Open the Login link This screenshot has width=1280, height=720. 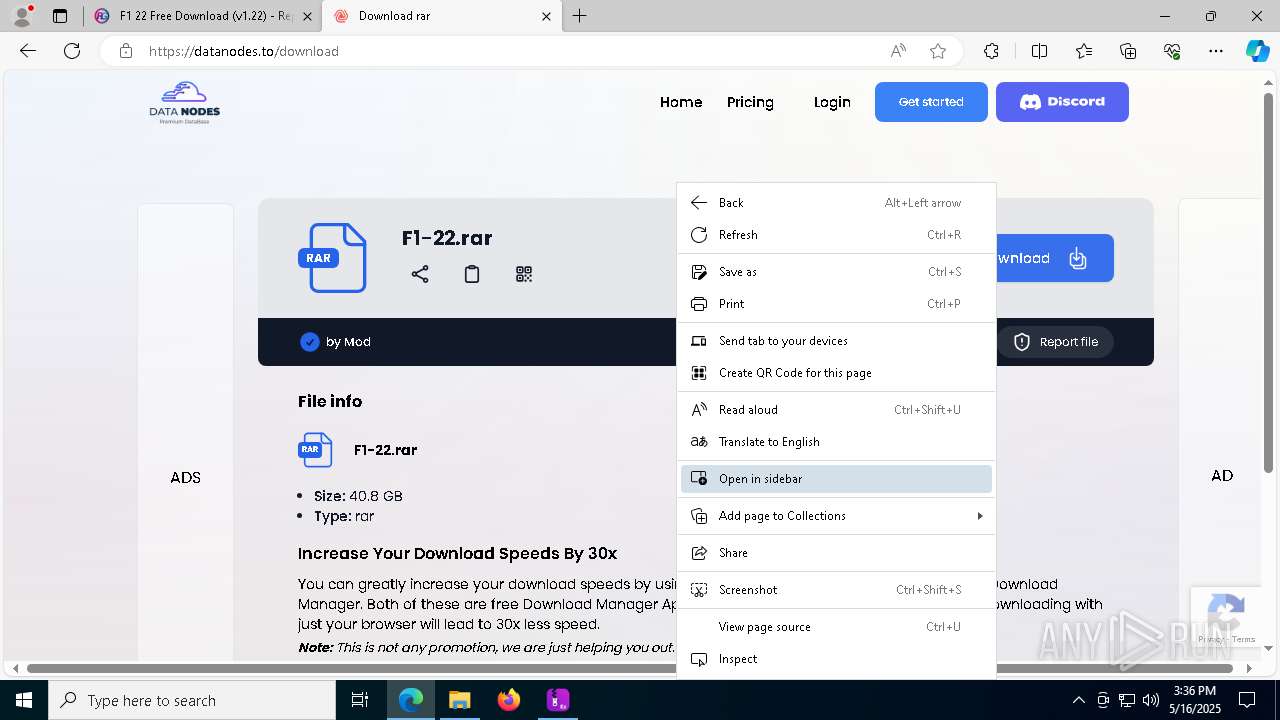coord(832,102)
